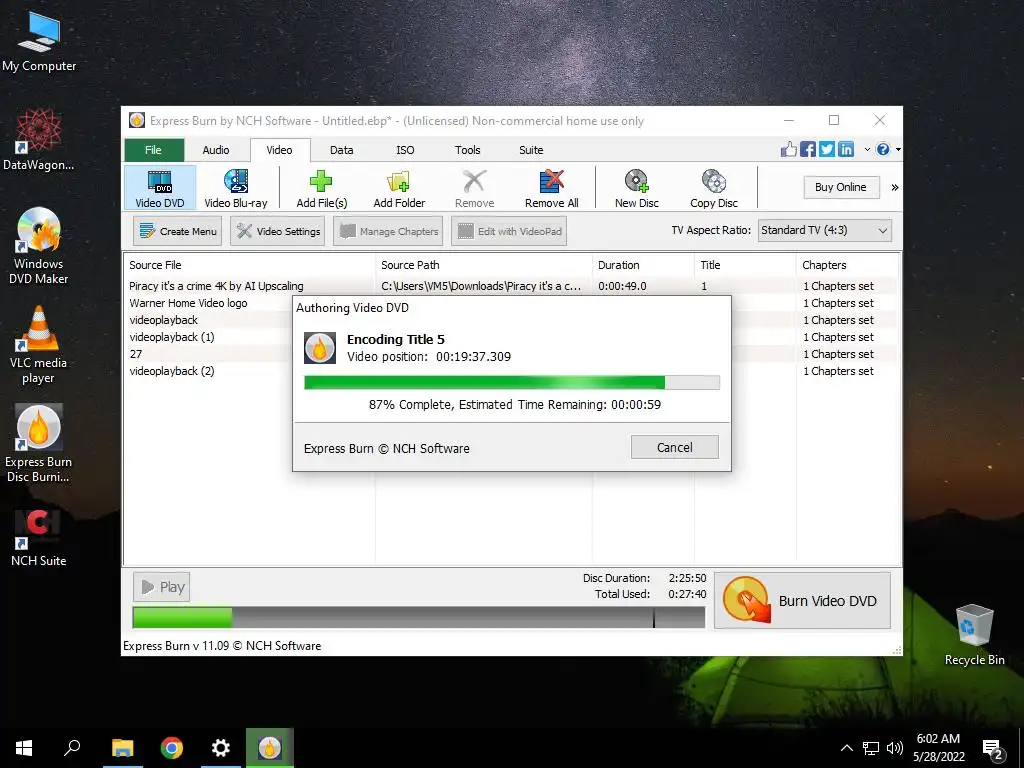1024x768 pixels.
Task: Select the Video DVD disc type
Action: point(160,187)
